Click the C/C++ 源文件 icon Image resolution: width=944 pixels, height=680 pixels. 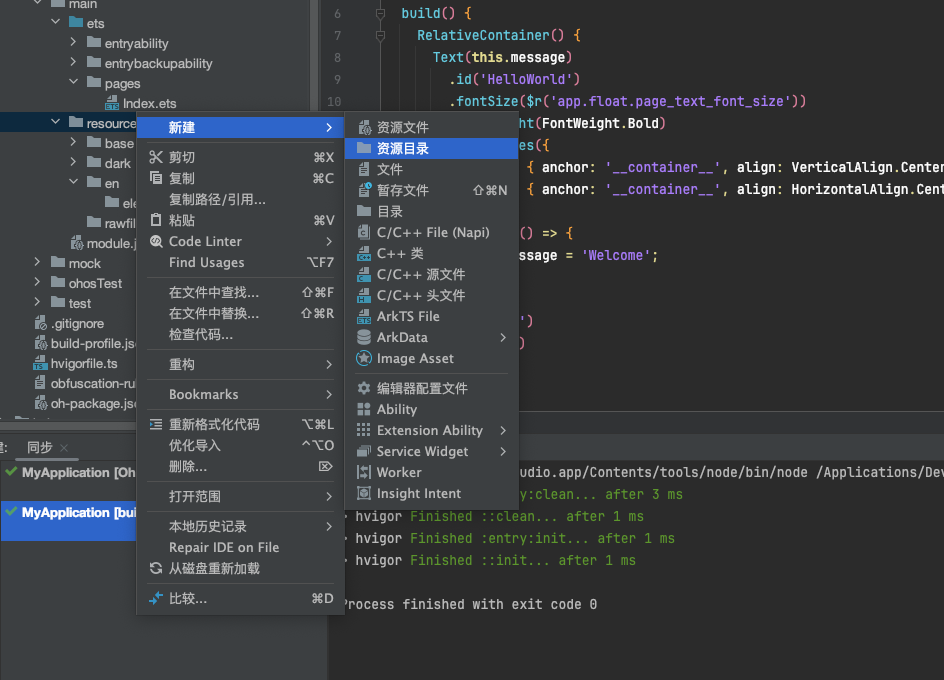point(364,274)
